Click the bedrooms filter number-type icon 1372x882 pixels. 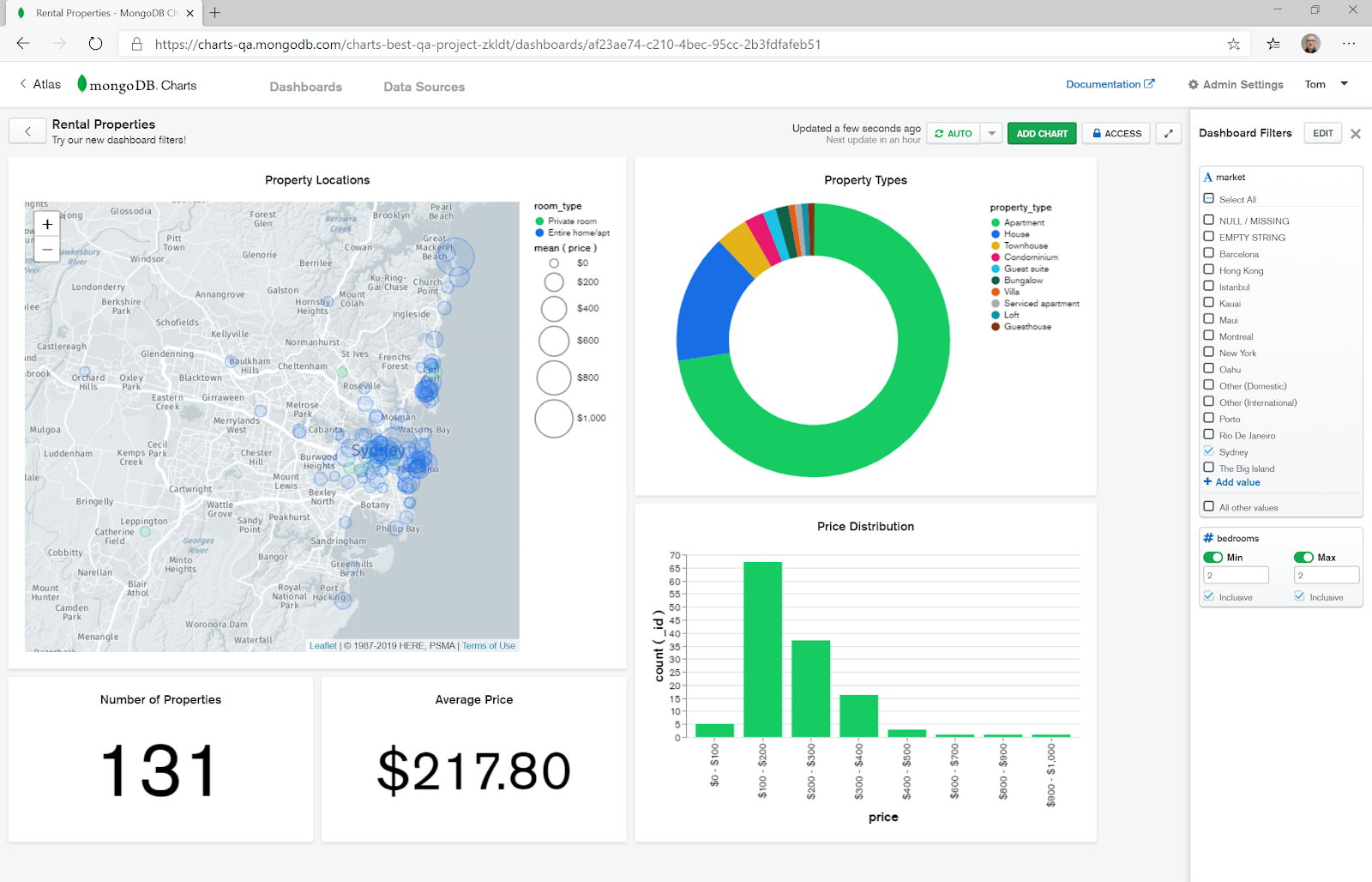(x=1208, y=538)
